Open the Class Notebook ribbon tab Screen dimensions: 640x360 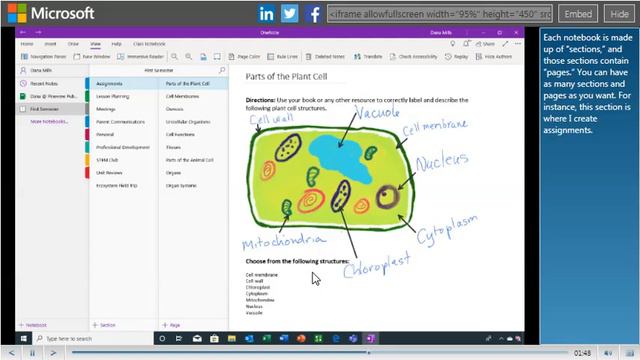pyautogui.click(x=149, y=44)
